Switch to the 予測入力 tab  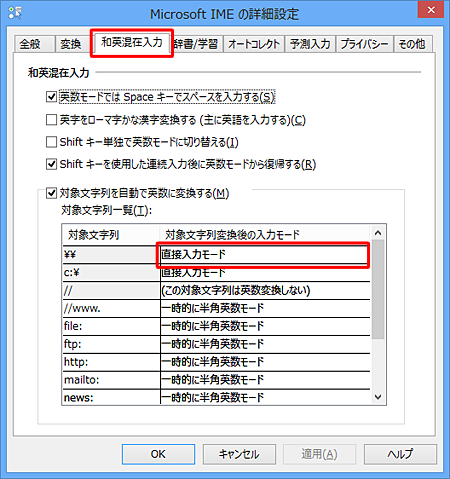(310, 44)
